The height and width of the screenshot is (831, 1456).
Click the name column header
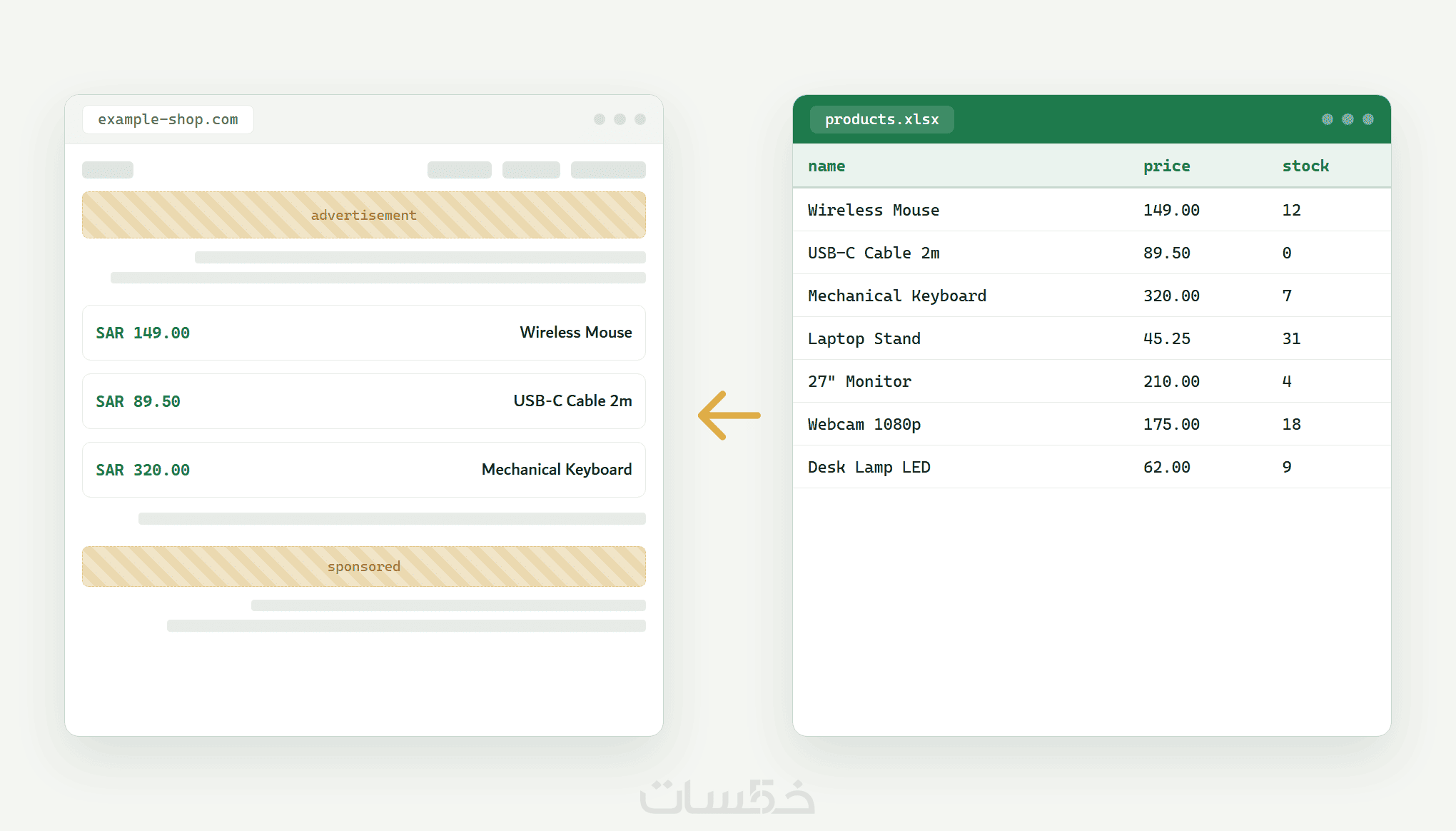coord(826,166)
